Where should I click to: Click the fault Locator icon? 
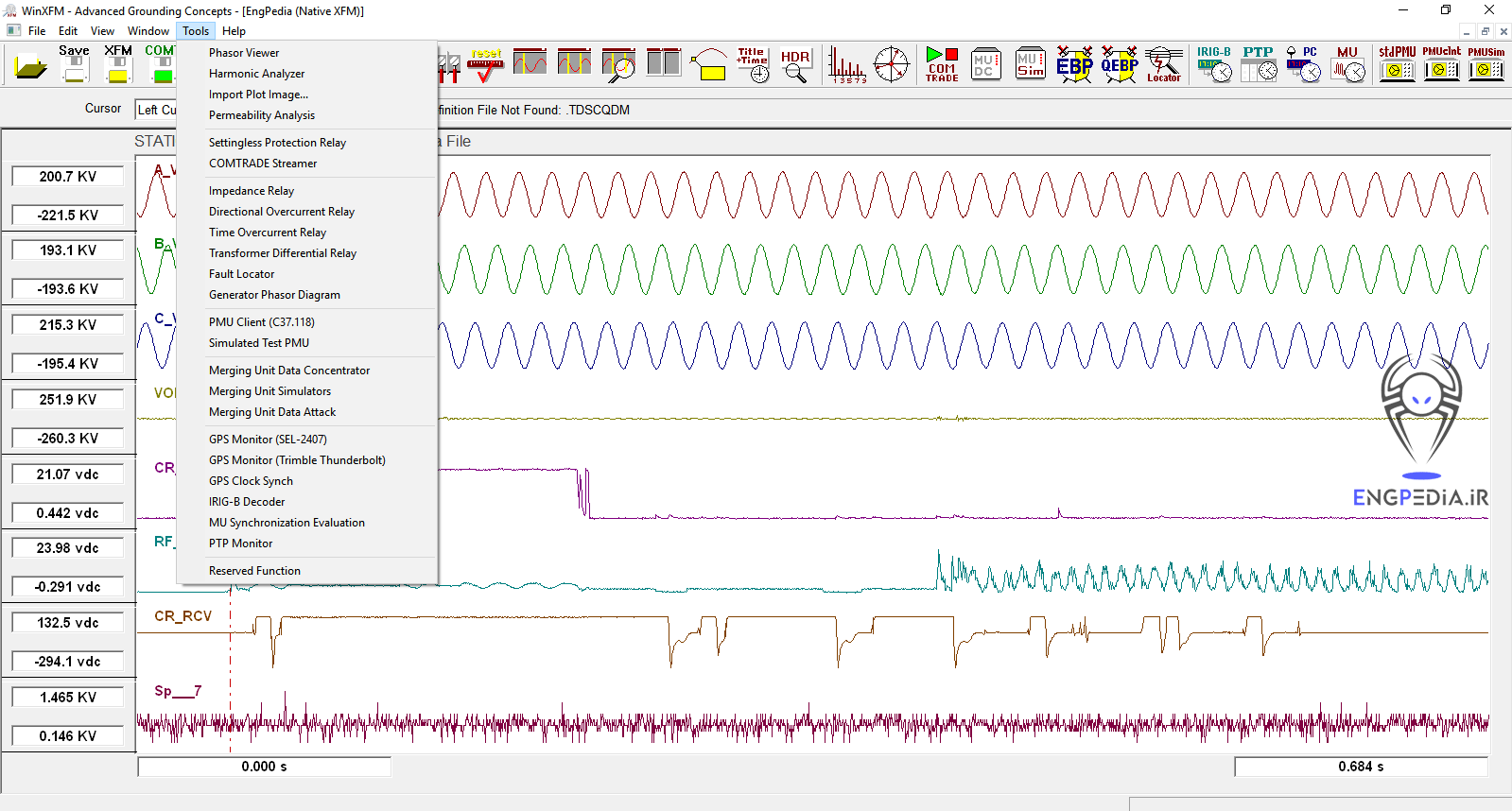(x=1163, y=64)
